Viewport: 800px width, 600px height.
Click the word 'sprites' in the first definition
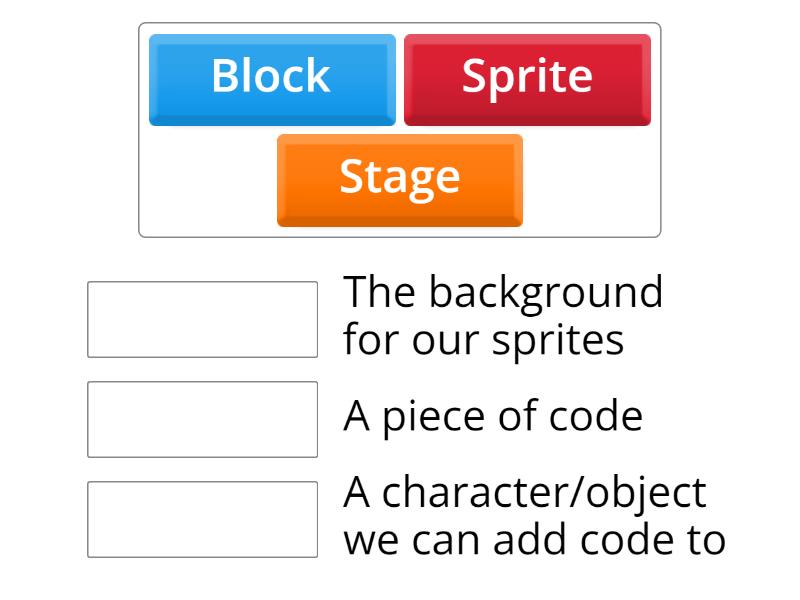coord(558,341)
